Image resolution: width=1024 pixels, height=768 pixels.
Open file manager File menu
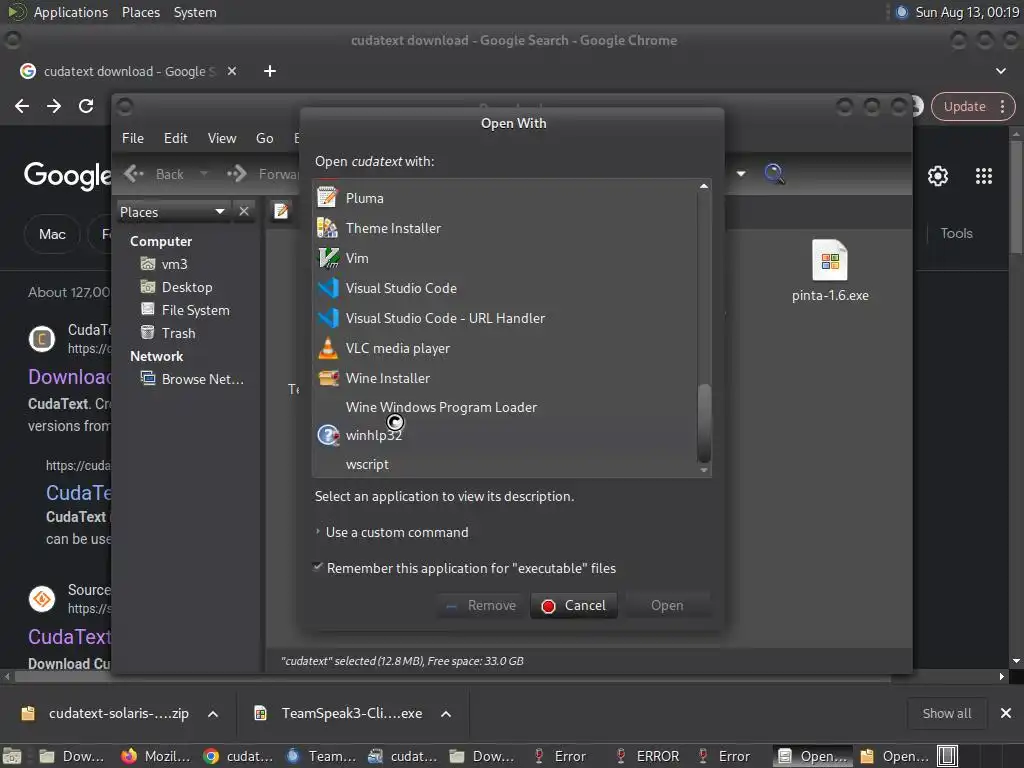tap(133, 138)
